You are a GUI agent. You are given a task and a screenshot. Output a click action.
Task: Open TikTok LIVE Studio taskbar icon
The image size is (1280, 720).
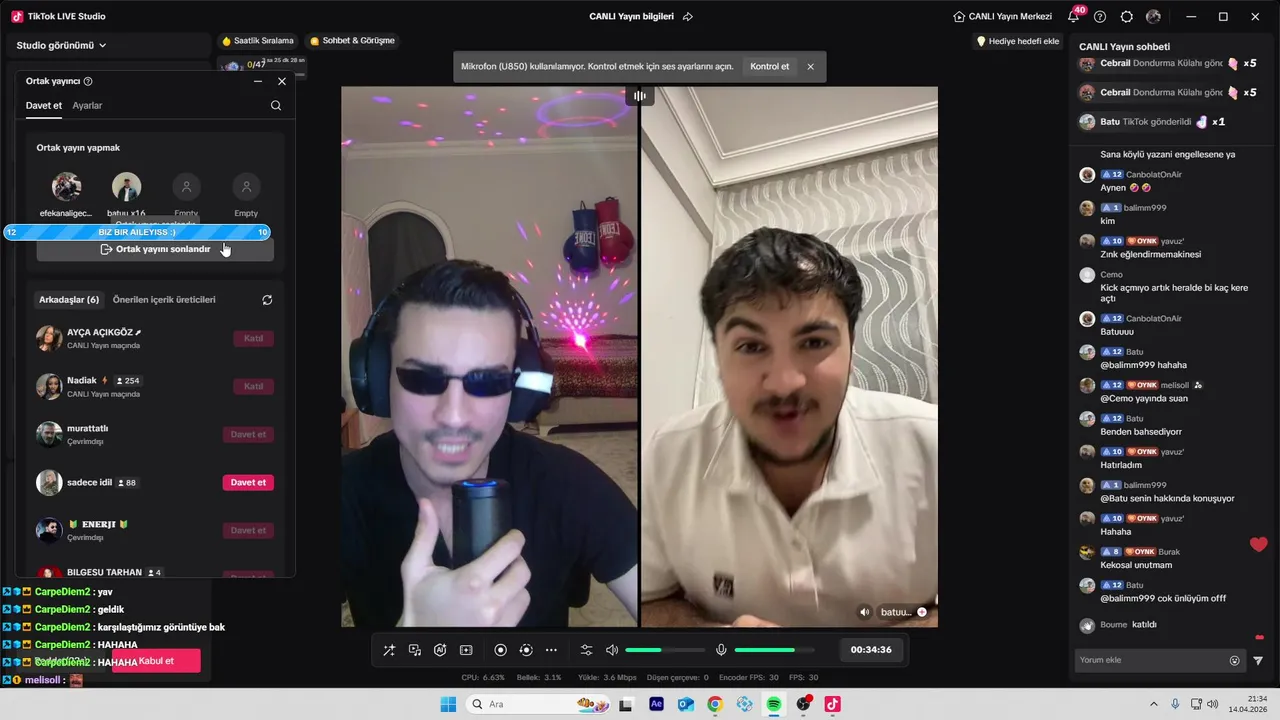832,704
